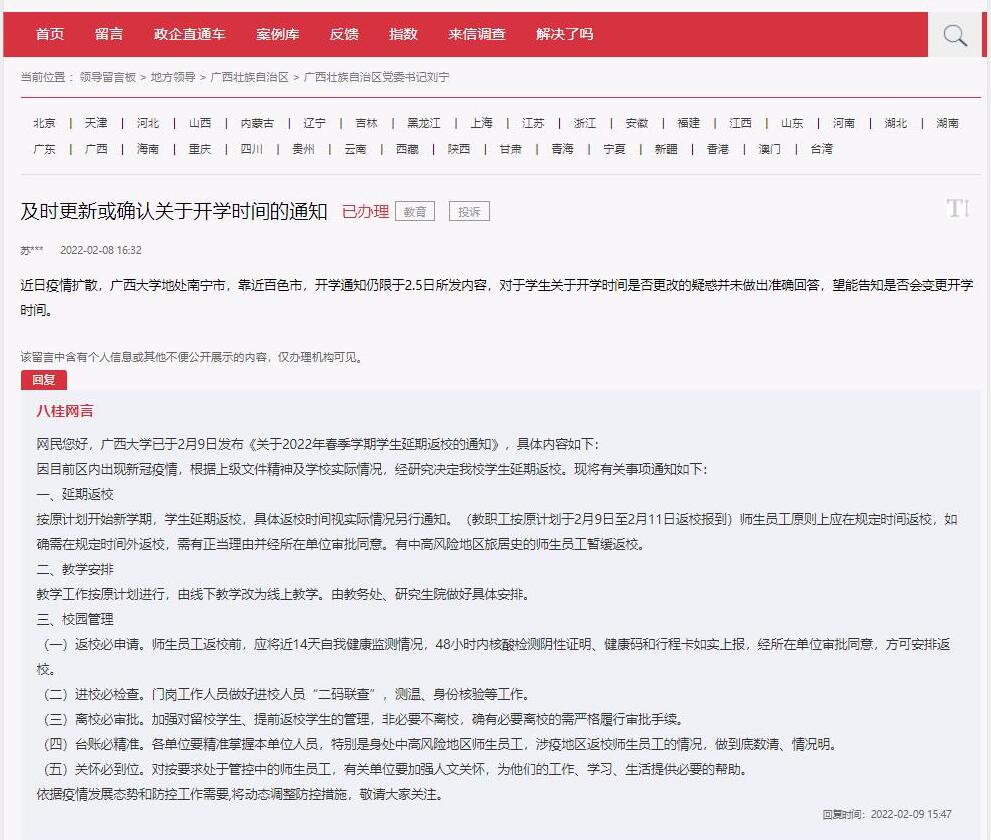
Task: Select 黑龙江 province link
Action: [x=423, y=123]
